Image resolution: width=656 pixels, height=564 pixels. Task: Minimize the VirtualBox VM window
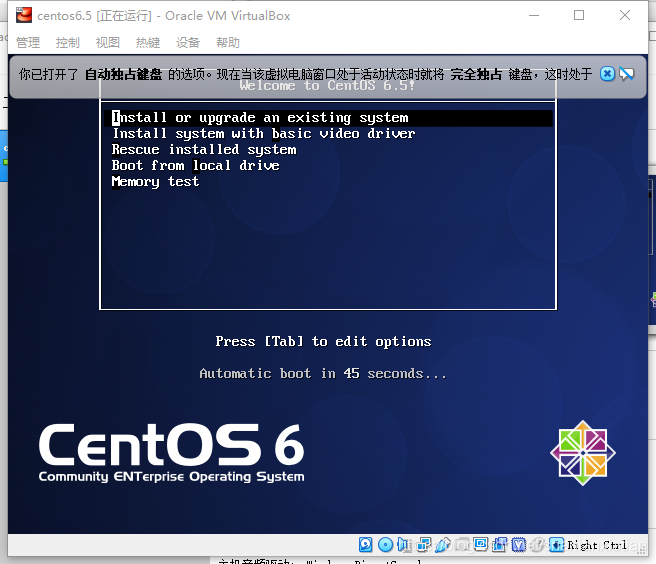tap(534, 15)
